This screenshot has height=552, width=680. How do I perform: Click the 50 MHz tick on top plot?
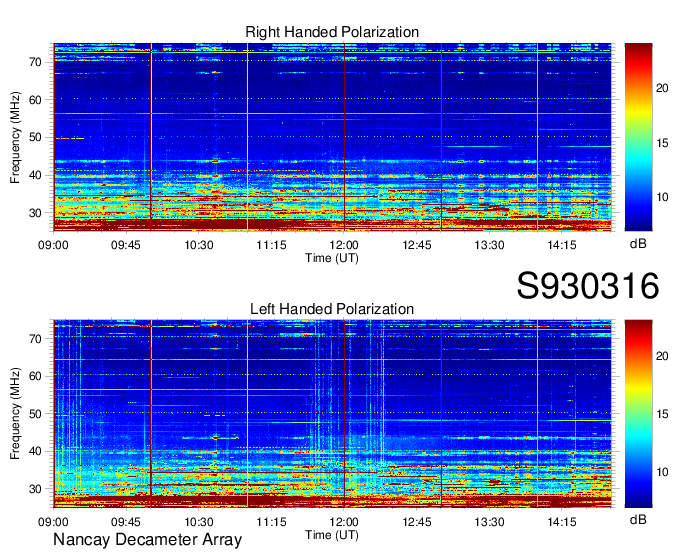[36, 138]
